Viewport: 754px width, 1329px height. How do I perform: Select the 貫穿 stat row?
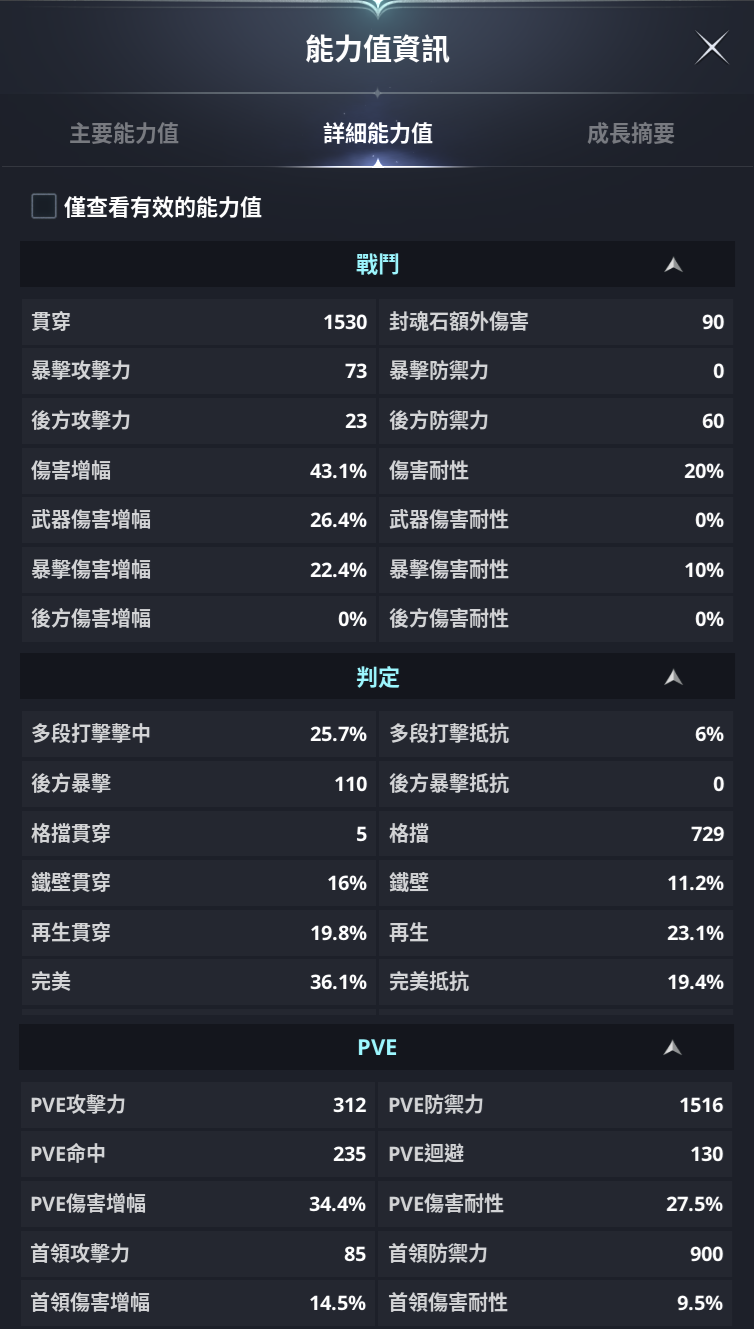(x=198, y=322)
